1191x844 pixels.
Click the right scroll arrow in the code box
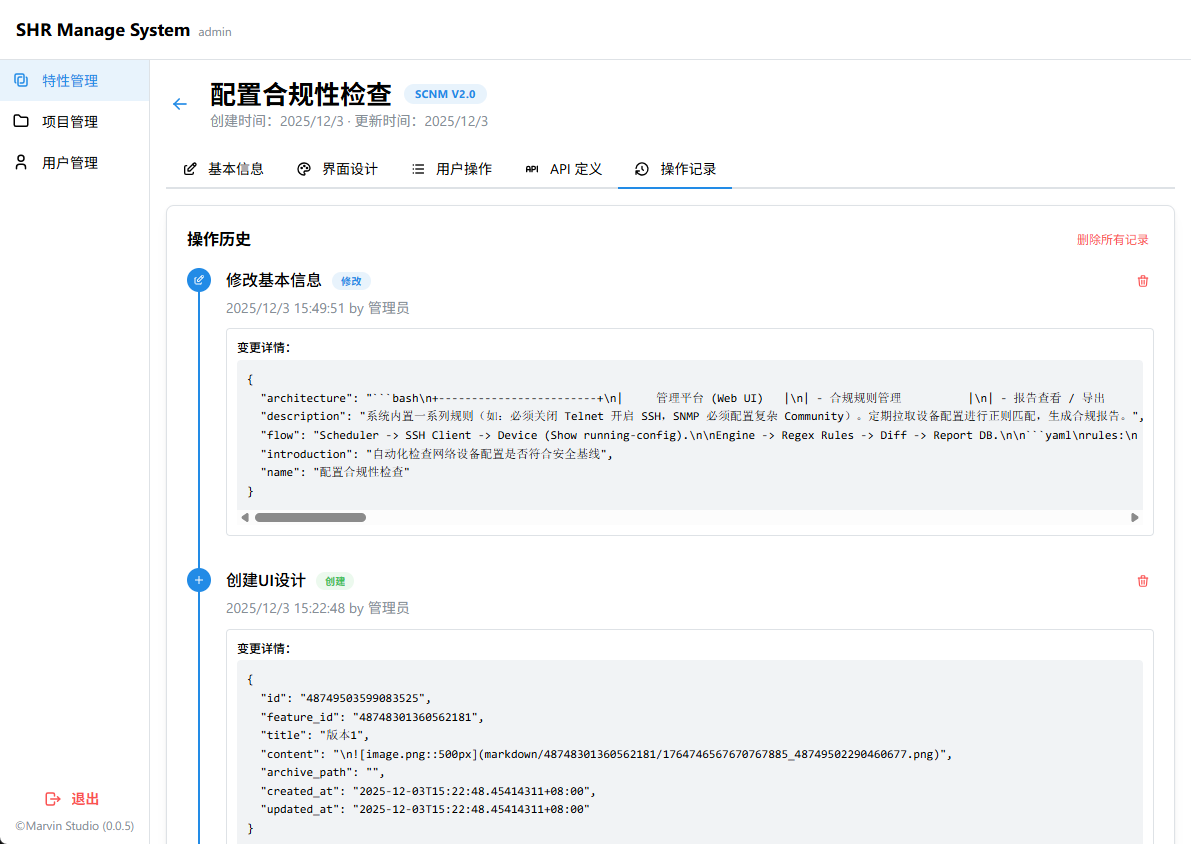[1135, 518]
